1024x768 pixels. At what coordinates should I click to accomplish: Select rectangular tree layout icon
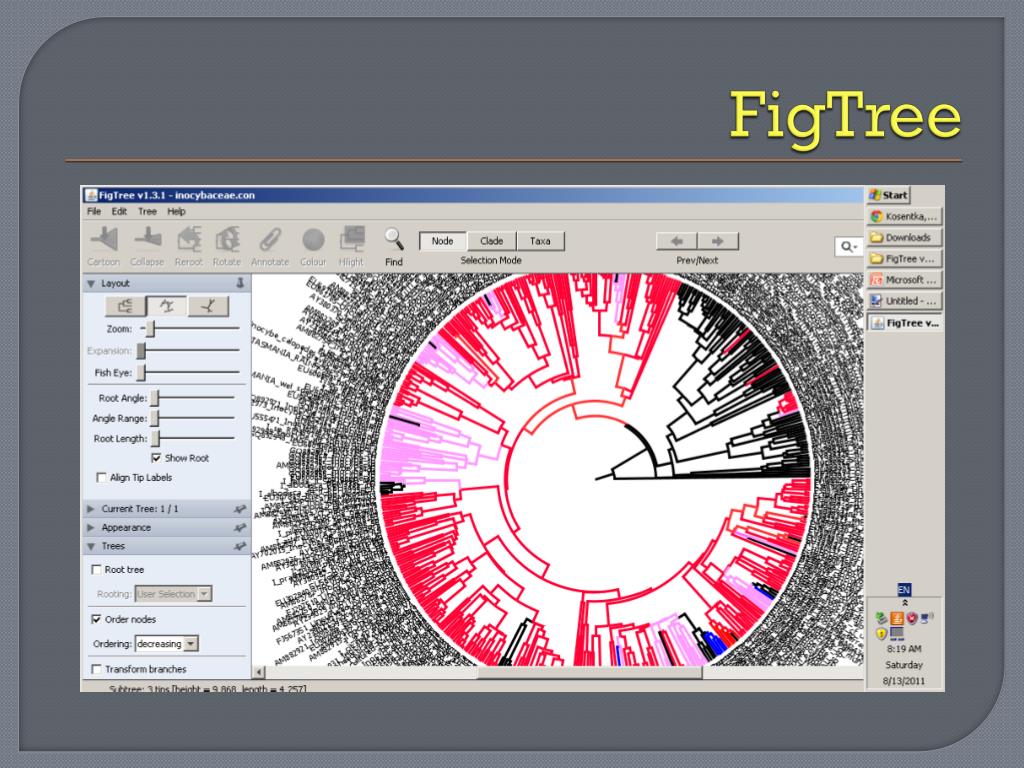pos(125,306)
